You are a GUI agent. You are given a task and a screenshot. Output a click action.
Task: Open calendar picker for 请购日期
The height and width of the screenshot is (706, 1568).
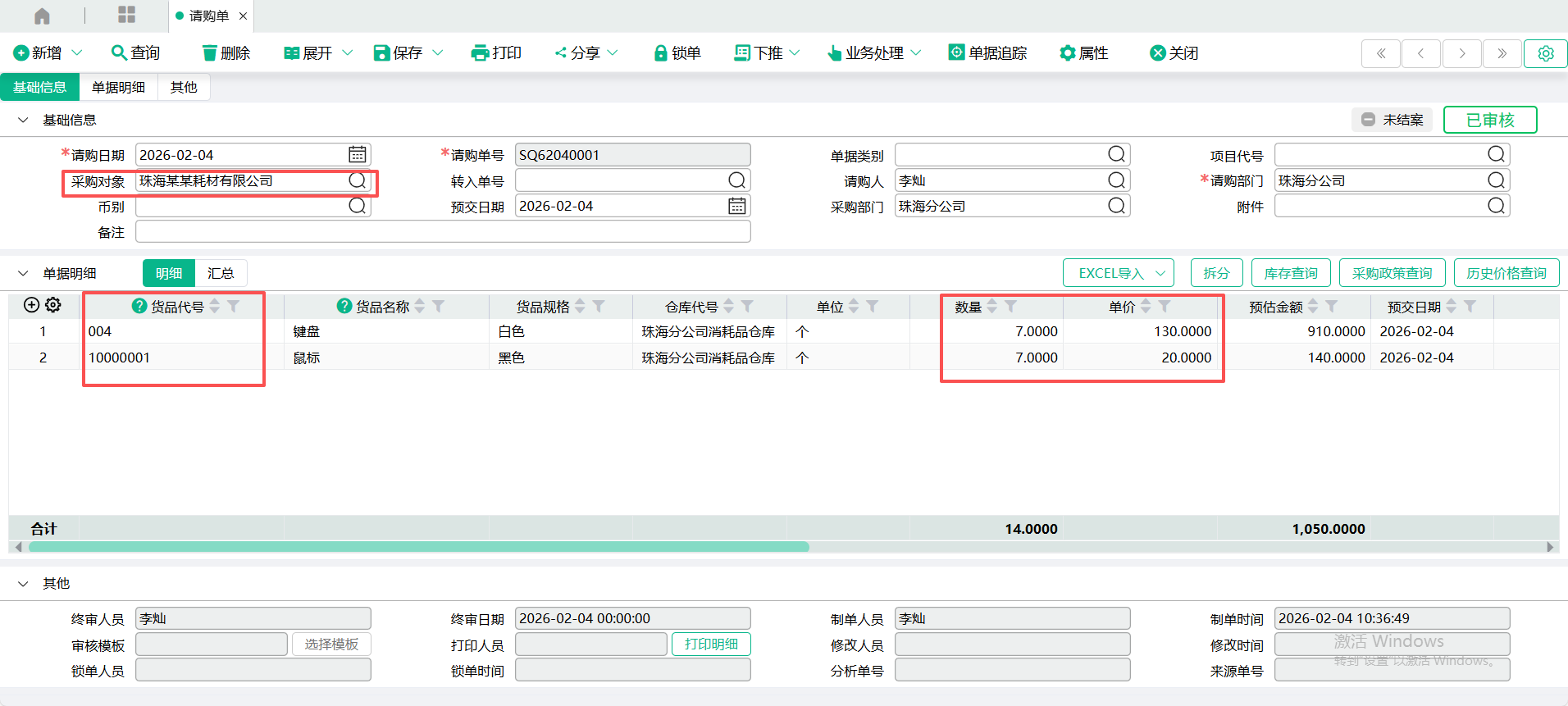click(358, 155)
